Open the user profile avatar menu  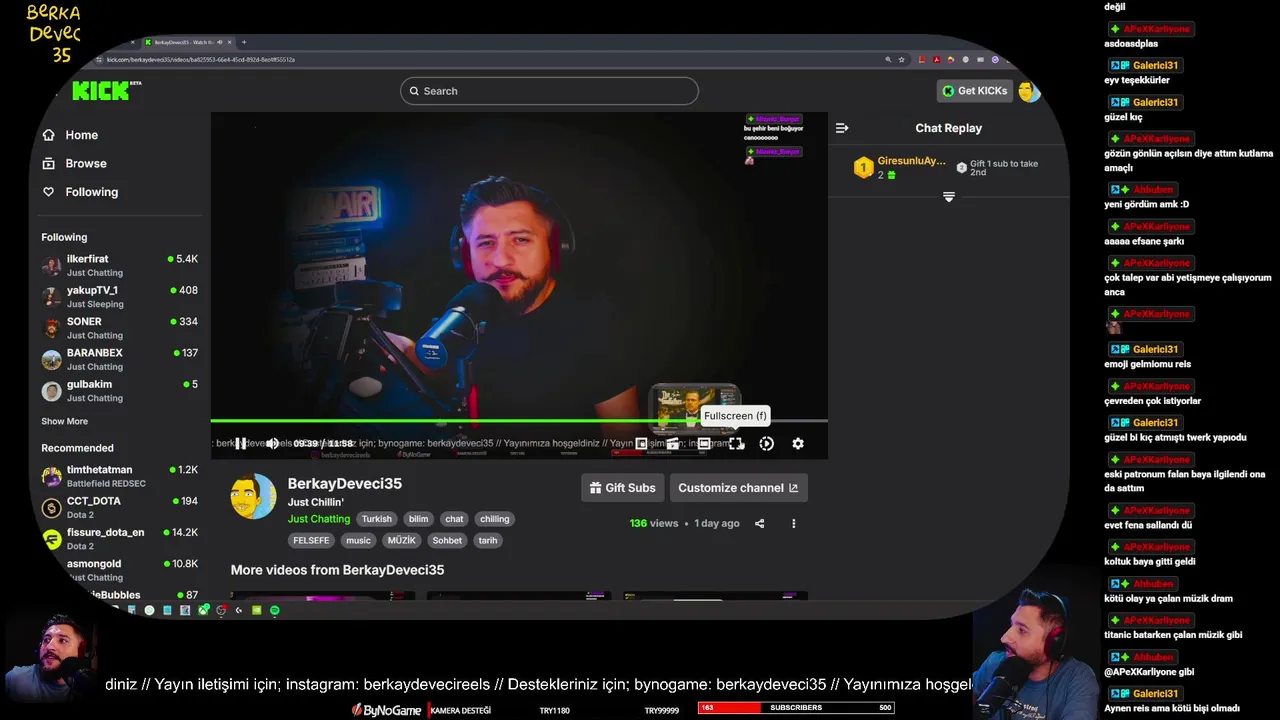tap(1029, 91)
